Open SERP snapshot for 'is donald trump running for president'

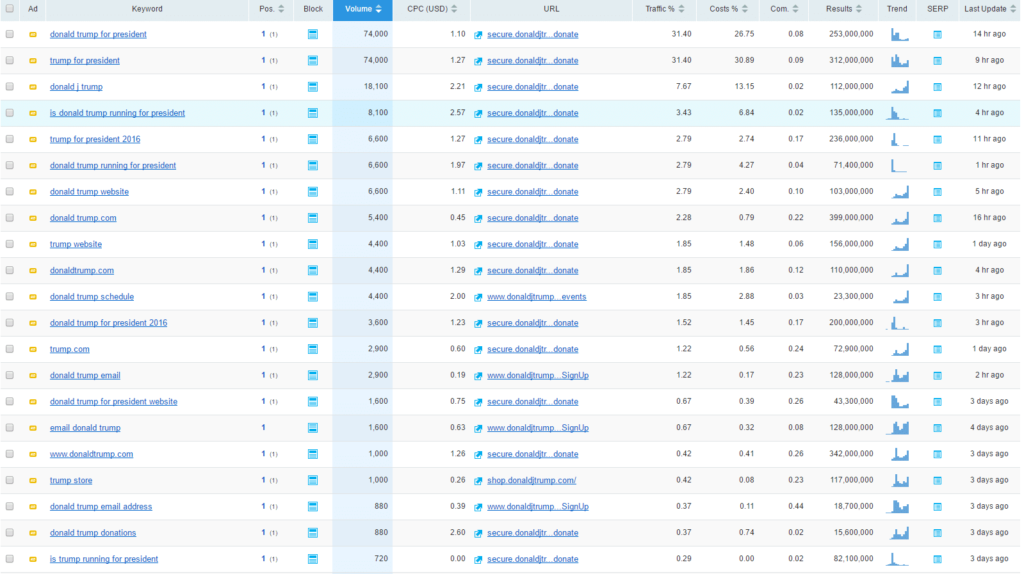click(937, 114)
